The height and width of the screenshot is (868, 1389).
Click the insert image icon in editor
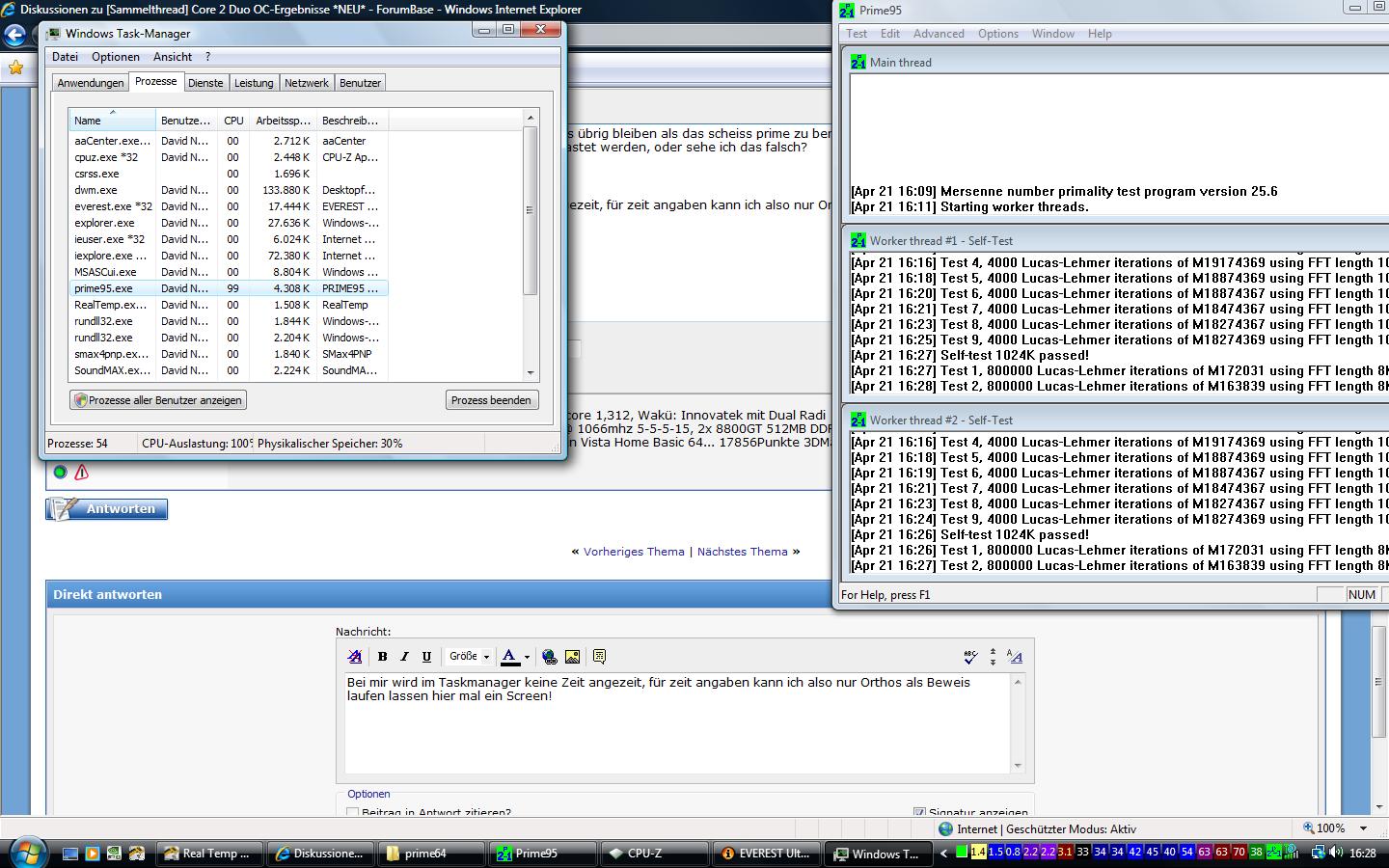[572, 657]
